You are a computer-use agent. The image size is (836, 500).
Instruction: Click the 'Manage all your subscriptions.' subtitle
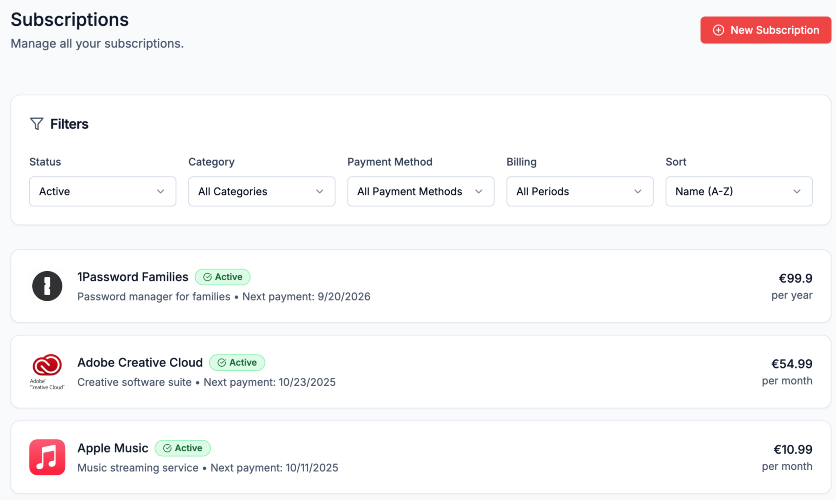pos(97,44)
